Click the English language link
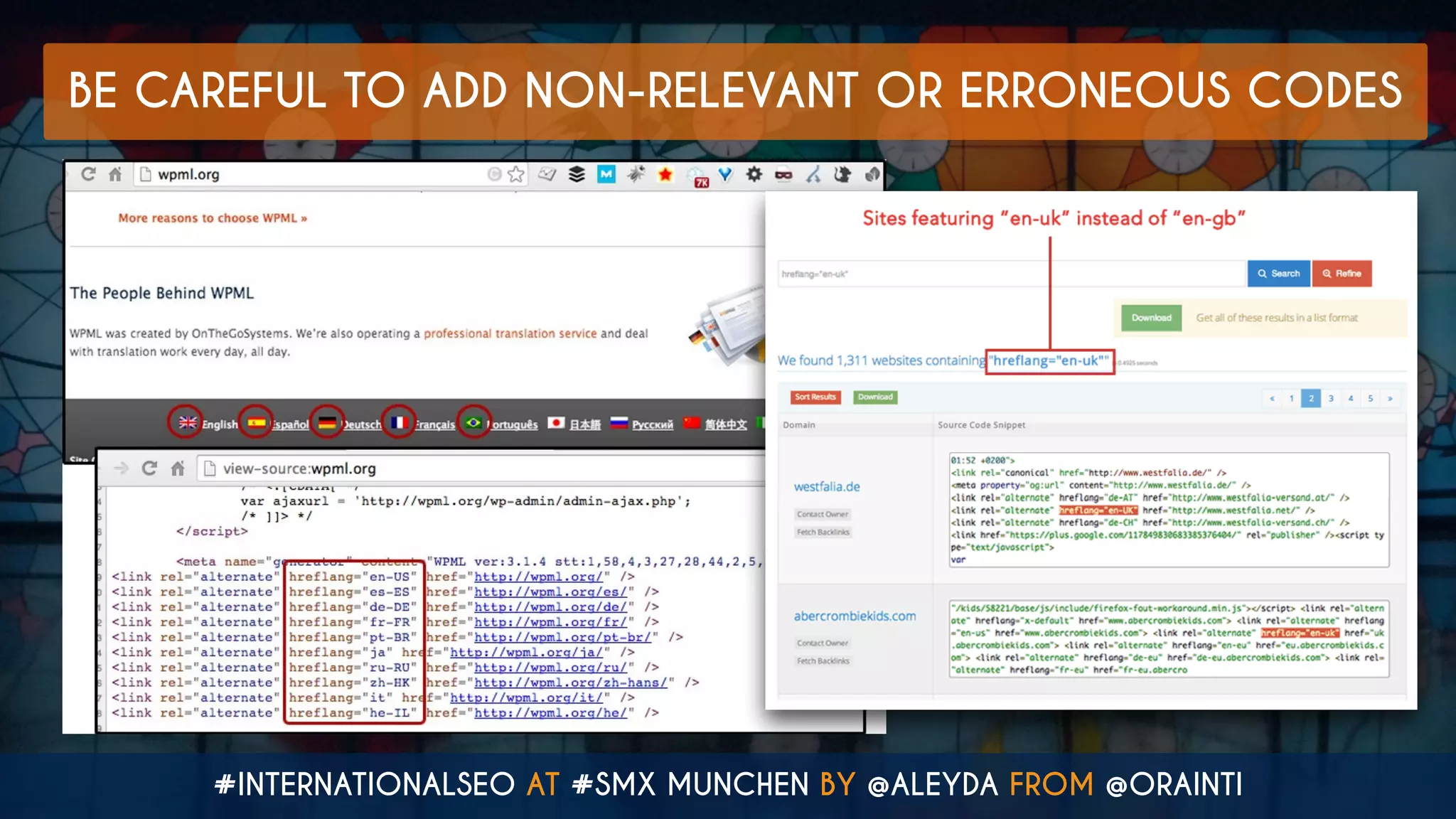The image size is (1456, 819). (220, 424)
